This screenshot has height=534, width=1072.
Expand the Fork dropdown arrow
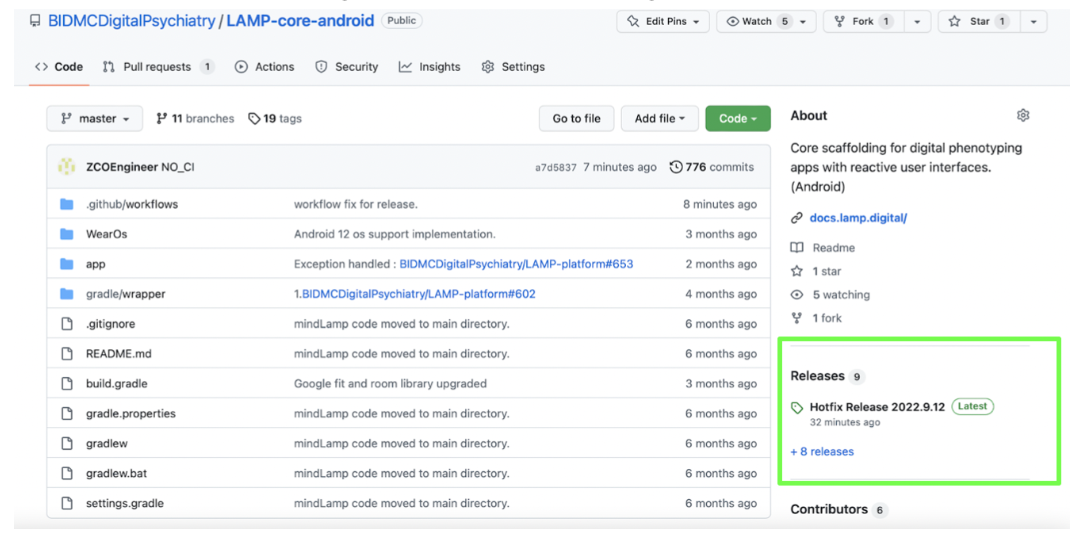(x=917, y=22)
